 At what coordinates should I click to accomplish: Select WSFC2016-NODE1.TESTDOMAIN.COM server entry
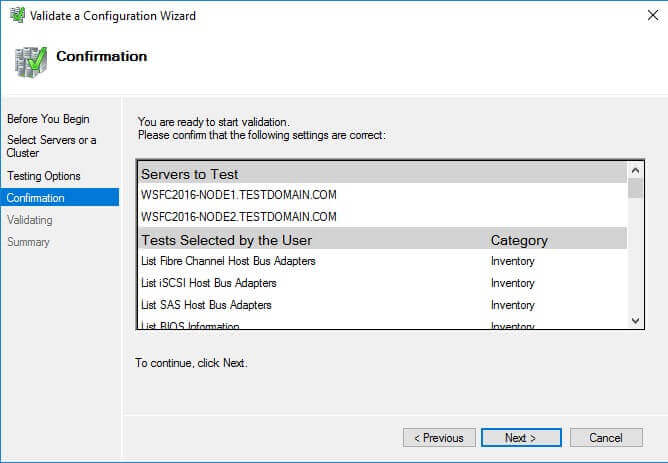238,194
